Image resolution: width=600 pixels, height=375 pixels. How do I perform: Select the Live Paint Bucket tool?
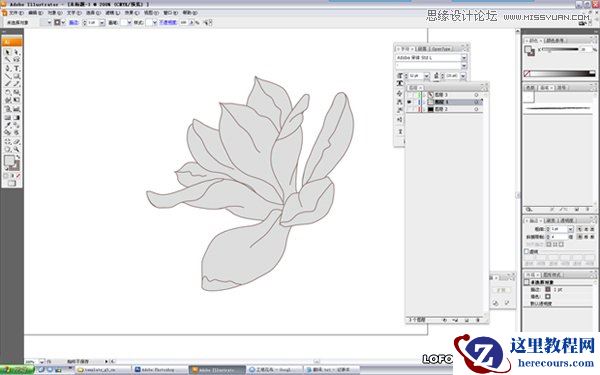[x=7, y=132]
